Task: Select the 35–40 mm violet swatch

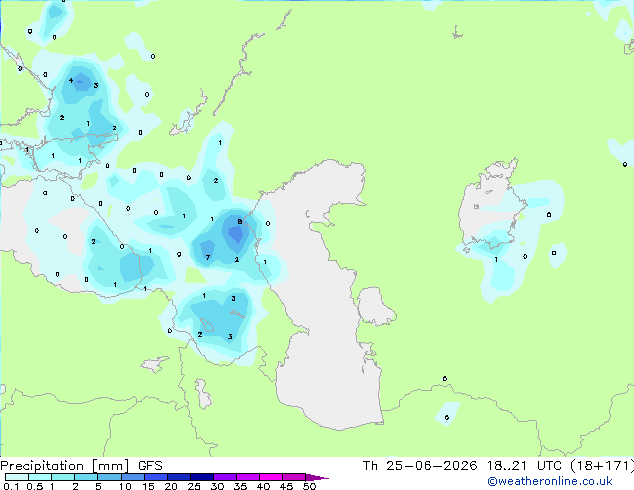Action: [248, 477]
